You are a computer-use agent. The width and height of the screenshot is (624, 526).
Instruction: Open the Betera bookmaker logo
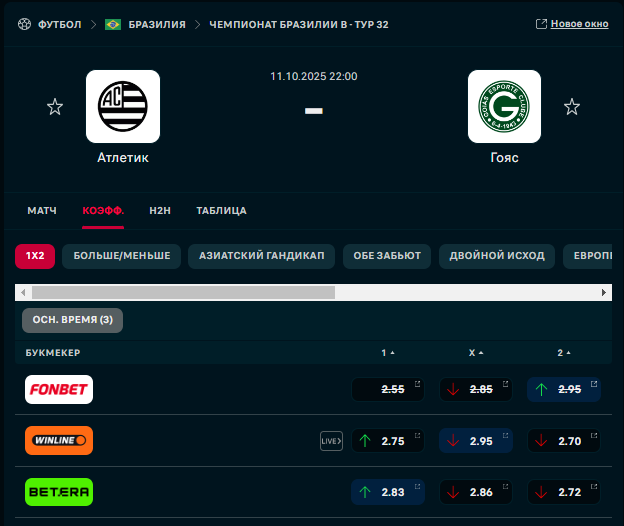59,492
